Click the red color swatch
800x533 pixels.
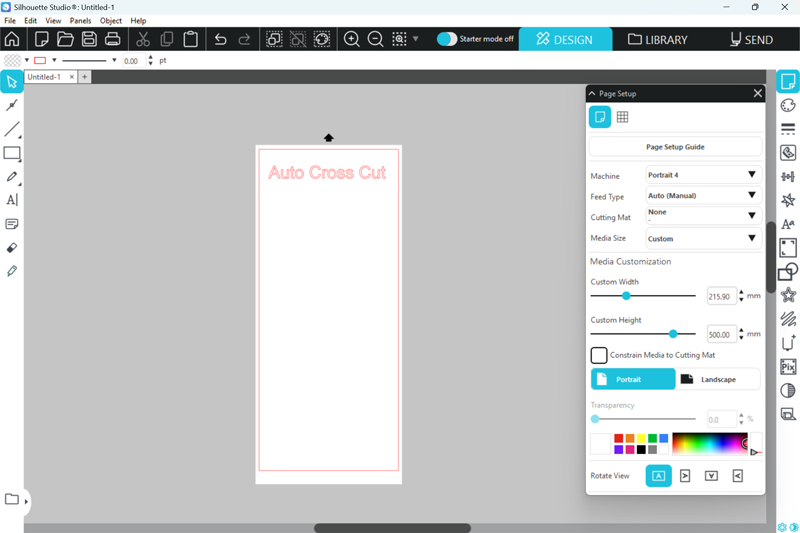(x=619, y=438)
